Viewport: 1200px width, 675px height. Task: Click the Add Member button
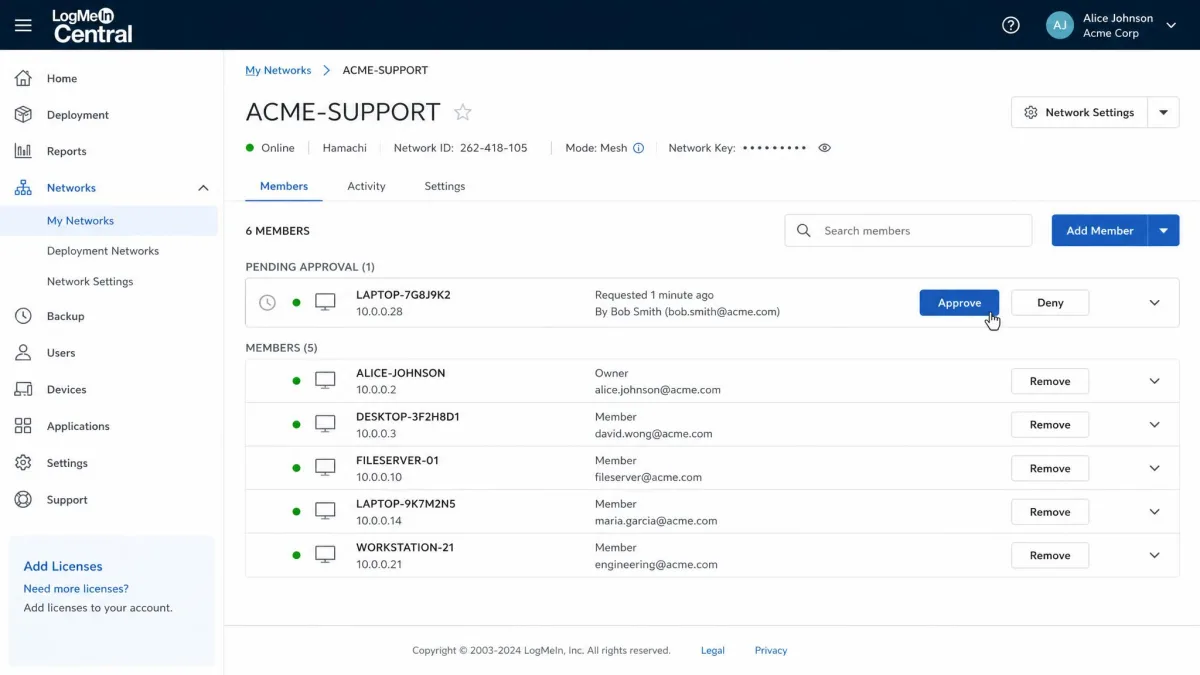(x=1099, y=230)
